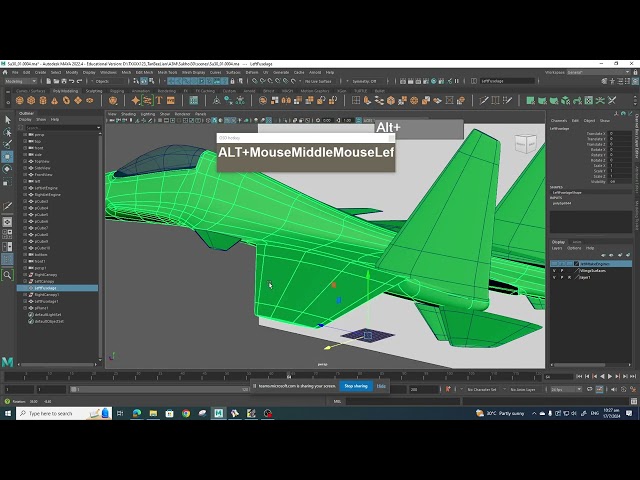
Task: Toggle playback P of layer1
Action: (562, 277)
